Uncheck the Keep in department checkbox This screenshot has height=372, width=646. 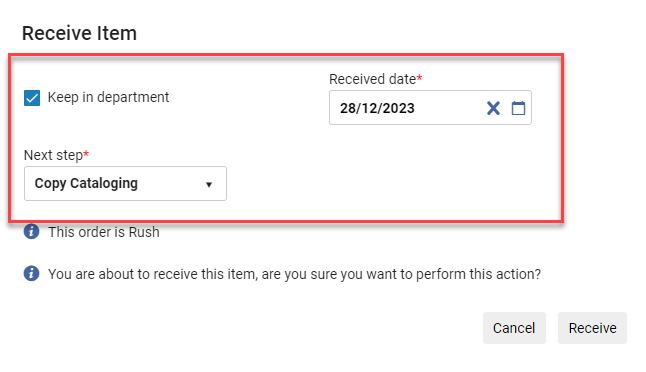coord(32,98)
